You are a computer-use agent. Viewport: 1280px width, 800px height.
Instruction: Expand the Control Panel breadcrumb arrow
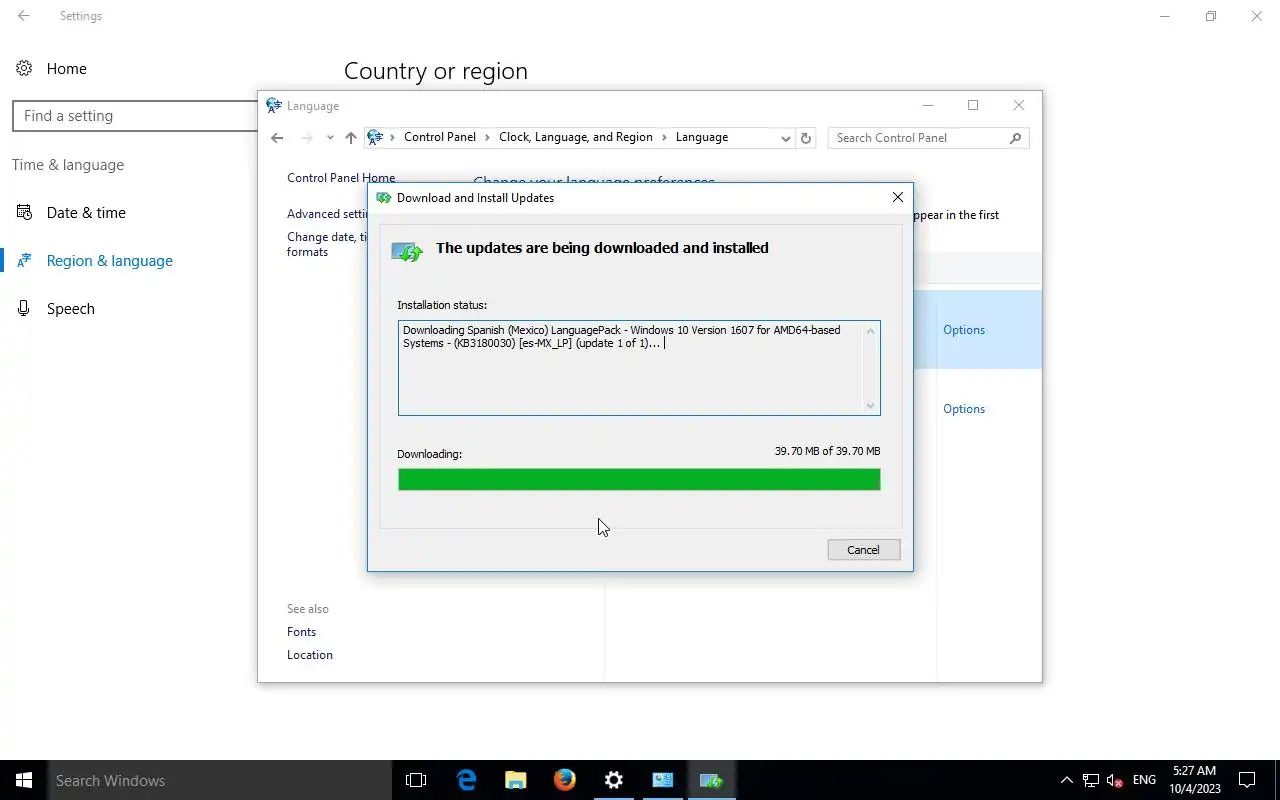tap(487, 137)
